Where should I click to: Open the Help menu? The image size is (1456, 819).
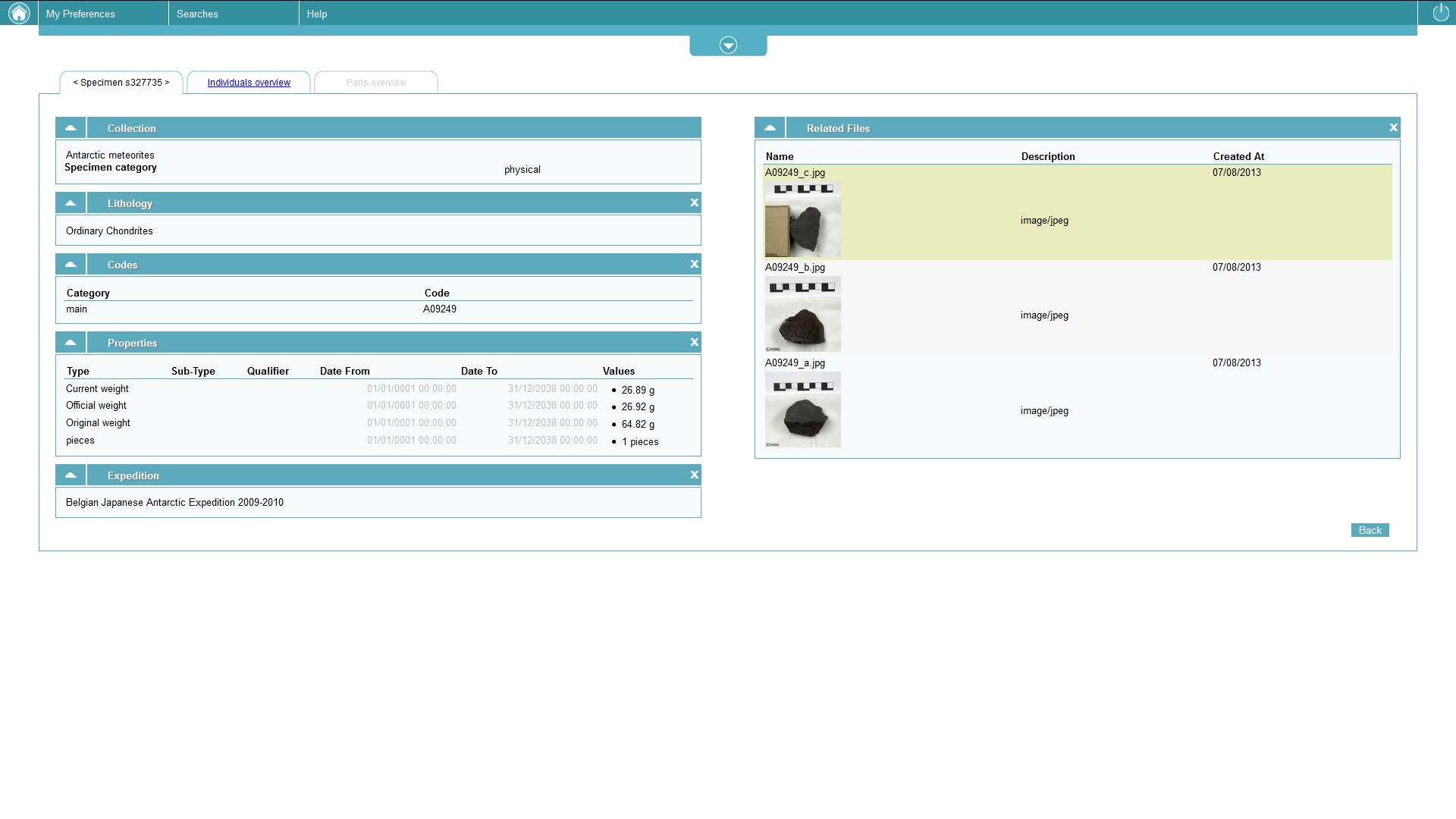(x=317, y=14)
